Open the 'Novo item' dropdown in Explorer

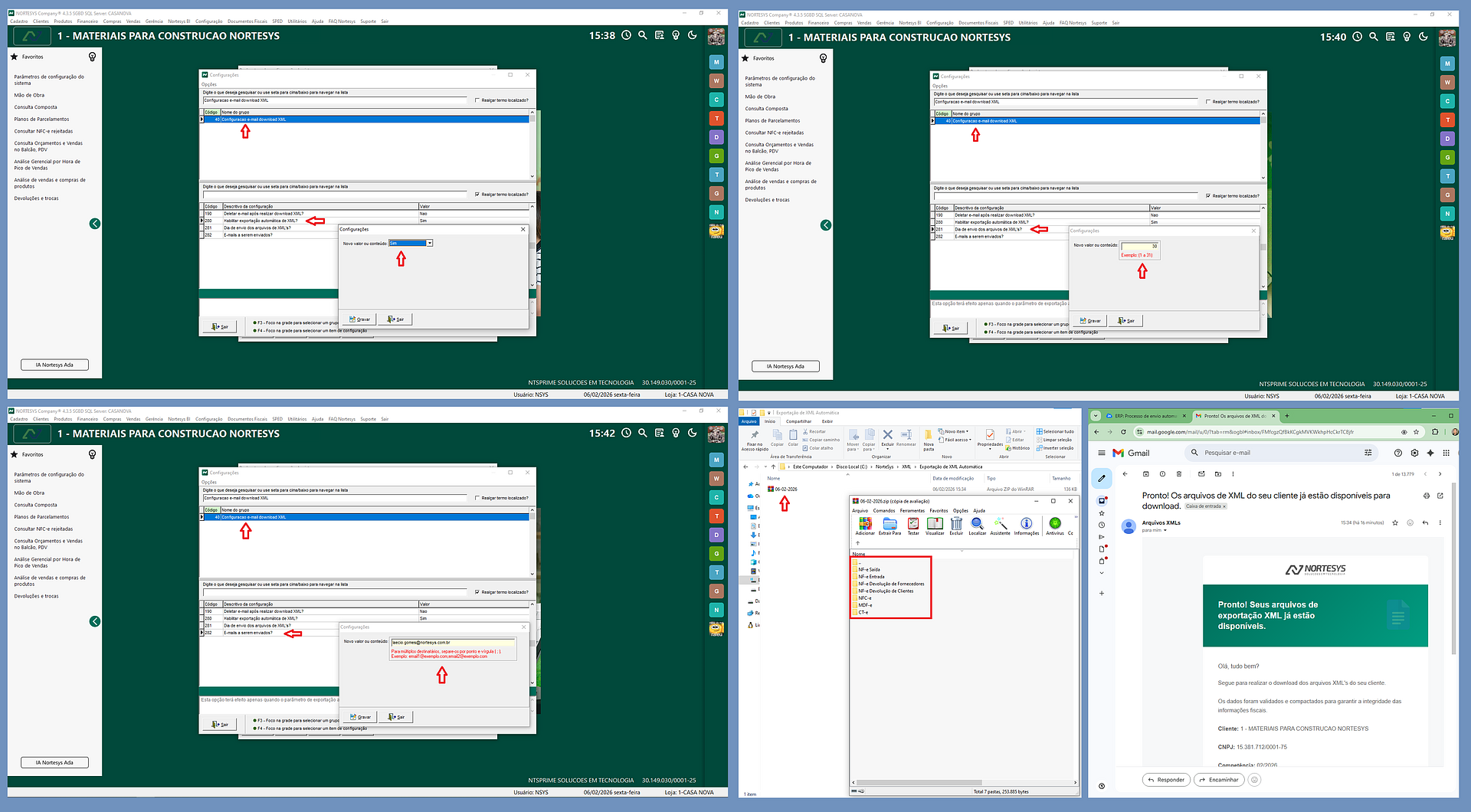956,431
